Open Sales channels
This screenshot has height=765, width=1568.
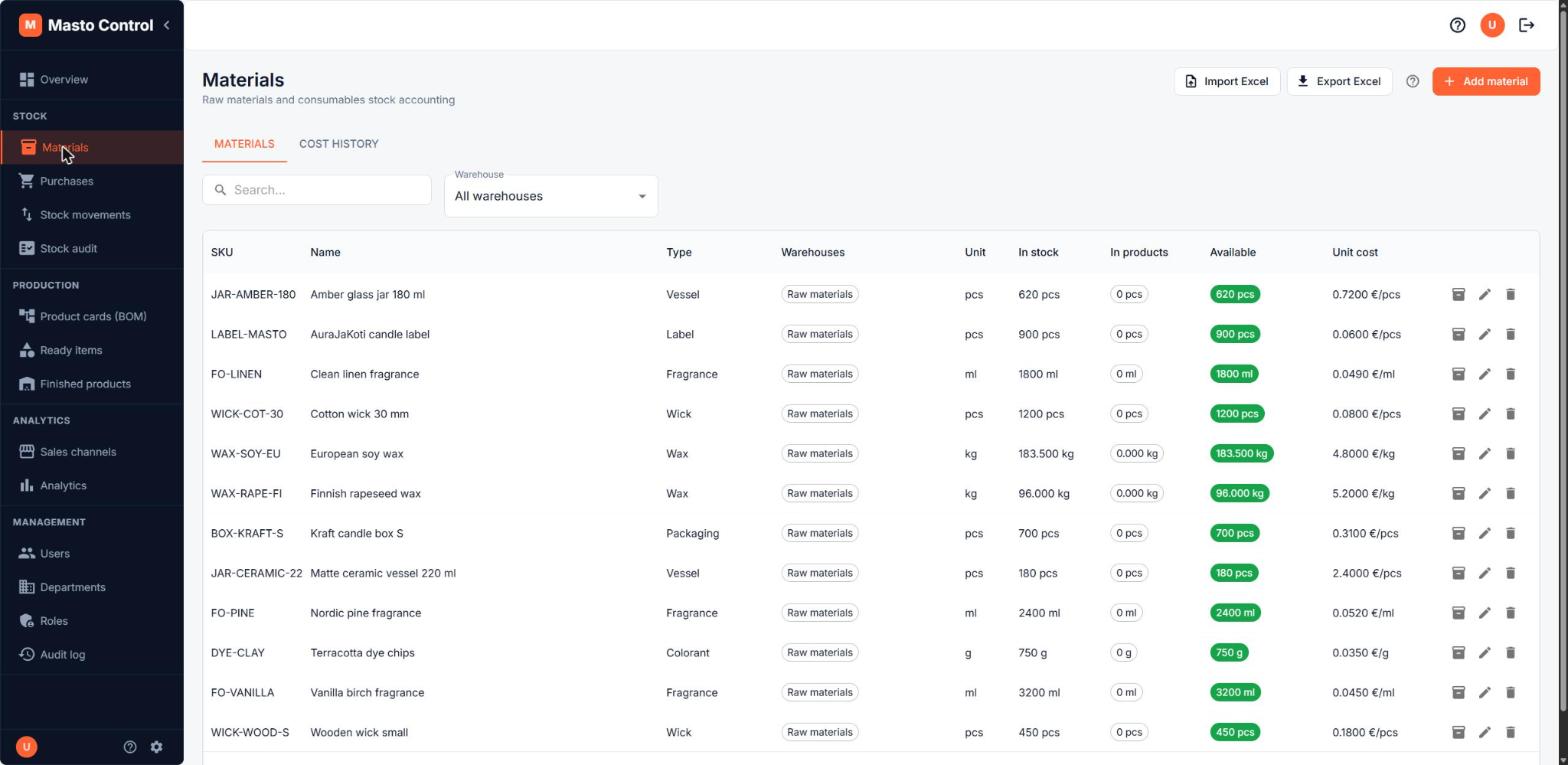(91, 452)
